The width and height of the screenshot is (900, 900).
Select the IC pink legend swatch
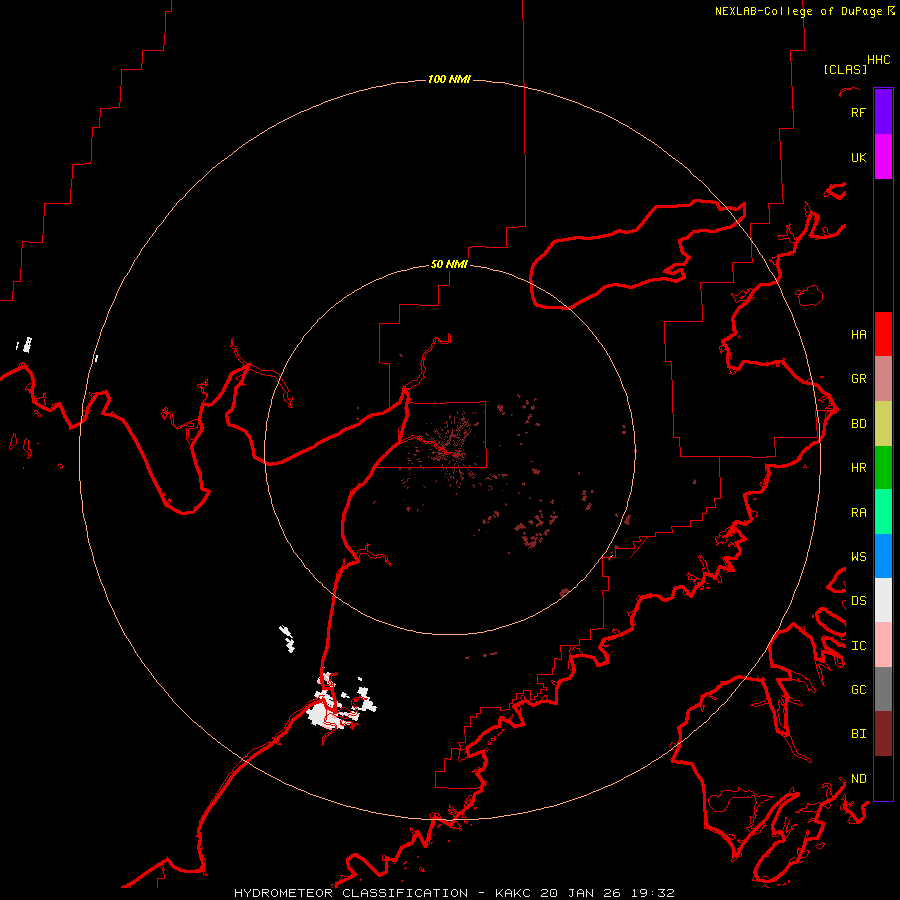(x=883, y=645)
